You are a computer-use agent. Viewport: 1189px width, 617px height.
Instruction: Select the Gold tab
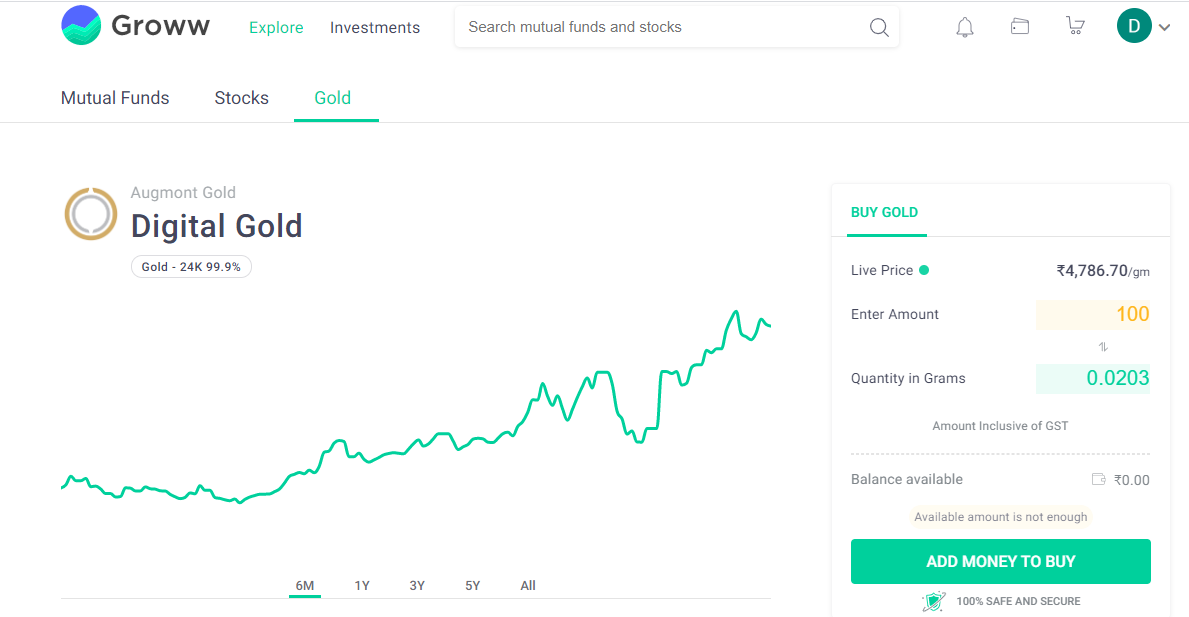(333, 98)
